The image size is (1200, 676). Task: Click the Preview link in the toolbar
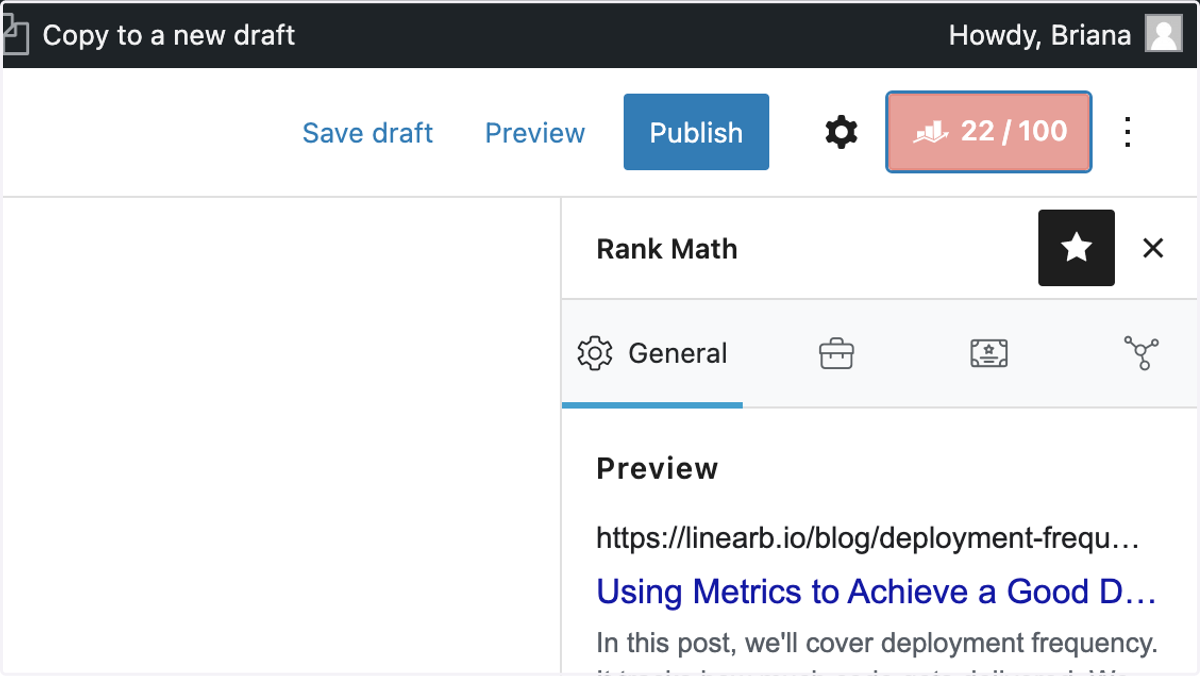535,133
